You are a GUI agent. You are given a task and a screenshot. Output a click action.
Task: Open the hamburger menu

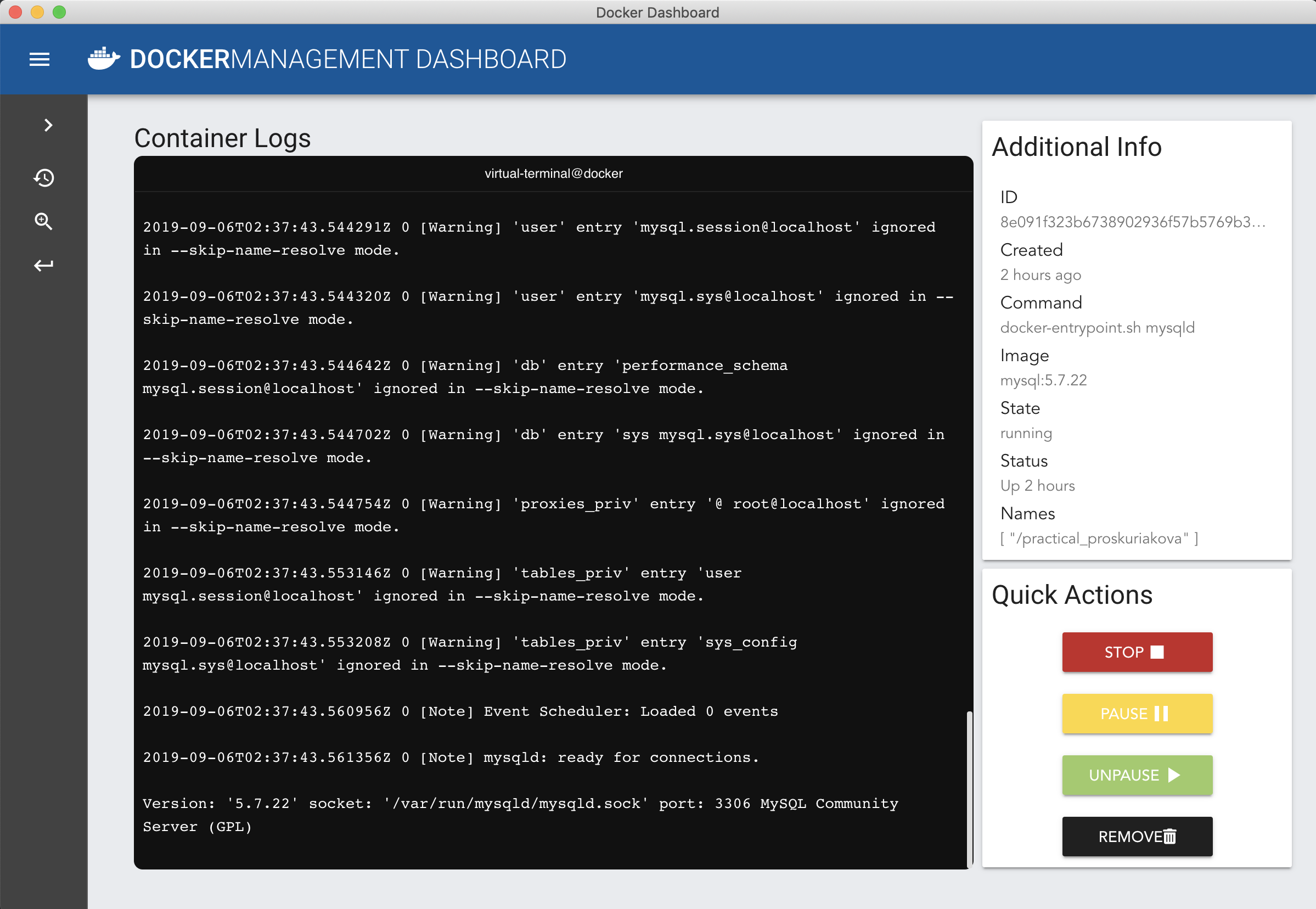(40, 59)
